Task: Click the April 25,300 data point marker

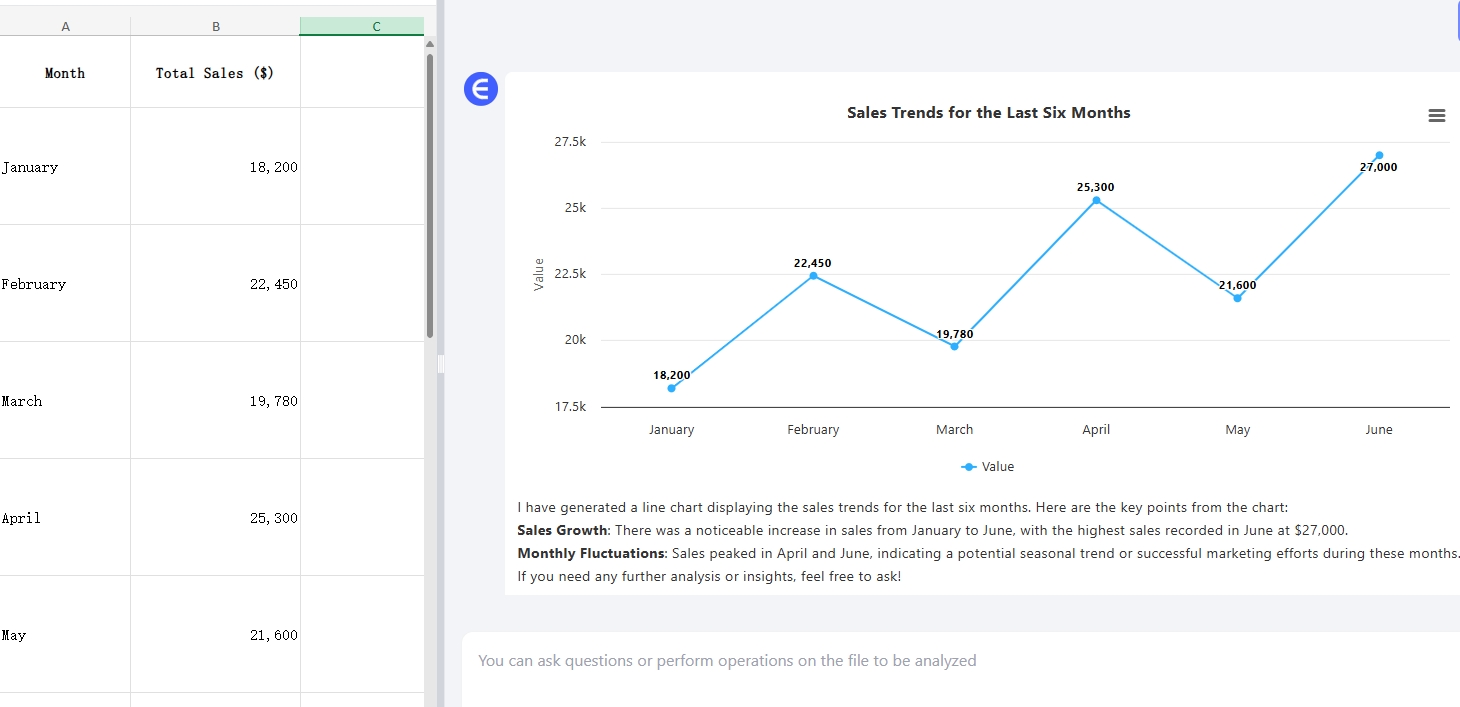Action: coord(1096,200)
